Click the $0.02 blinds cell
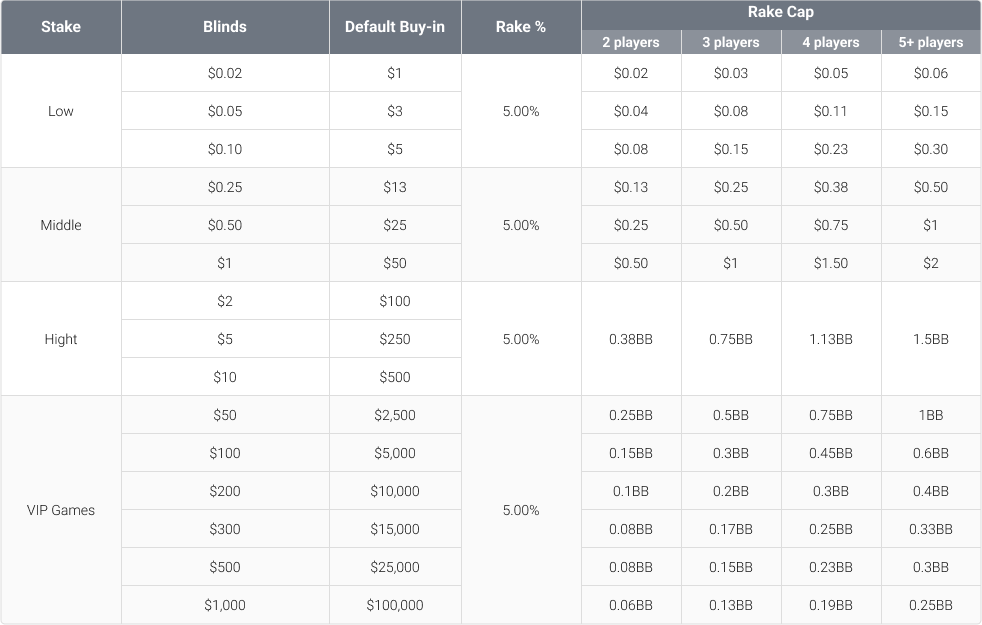The width and height of the screenshot is (982, 625). (x=224, y=73)
